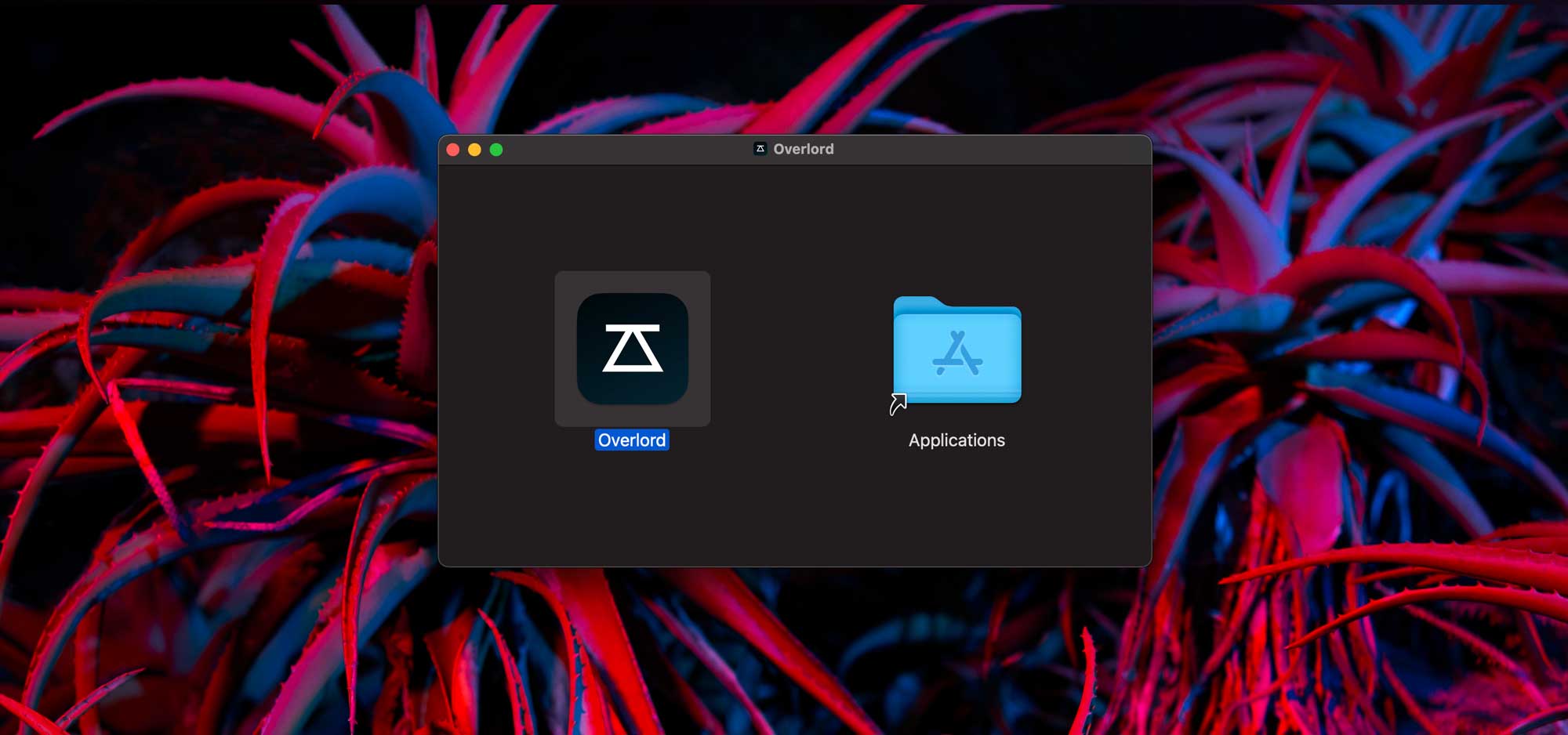Image resolution: width=1568 pixels, height=735 pixels.
Task: Click the desktop wallpaper left of the window
Action: point(220,353)
